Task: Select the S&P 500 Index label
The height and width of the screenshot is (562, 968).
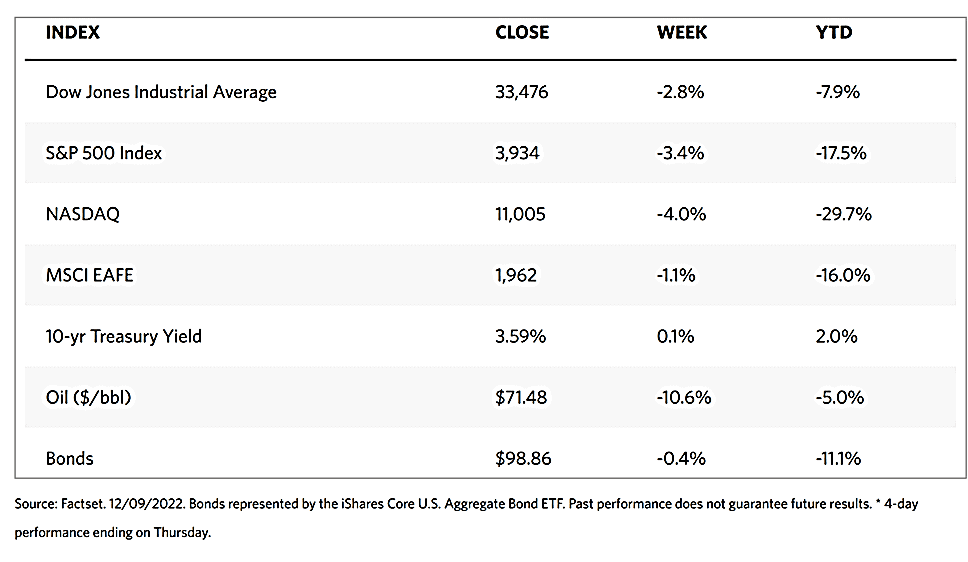Action: [x=104, y=153]
